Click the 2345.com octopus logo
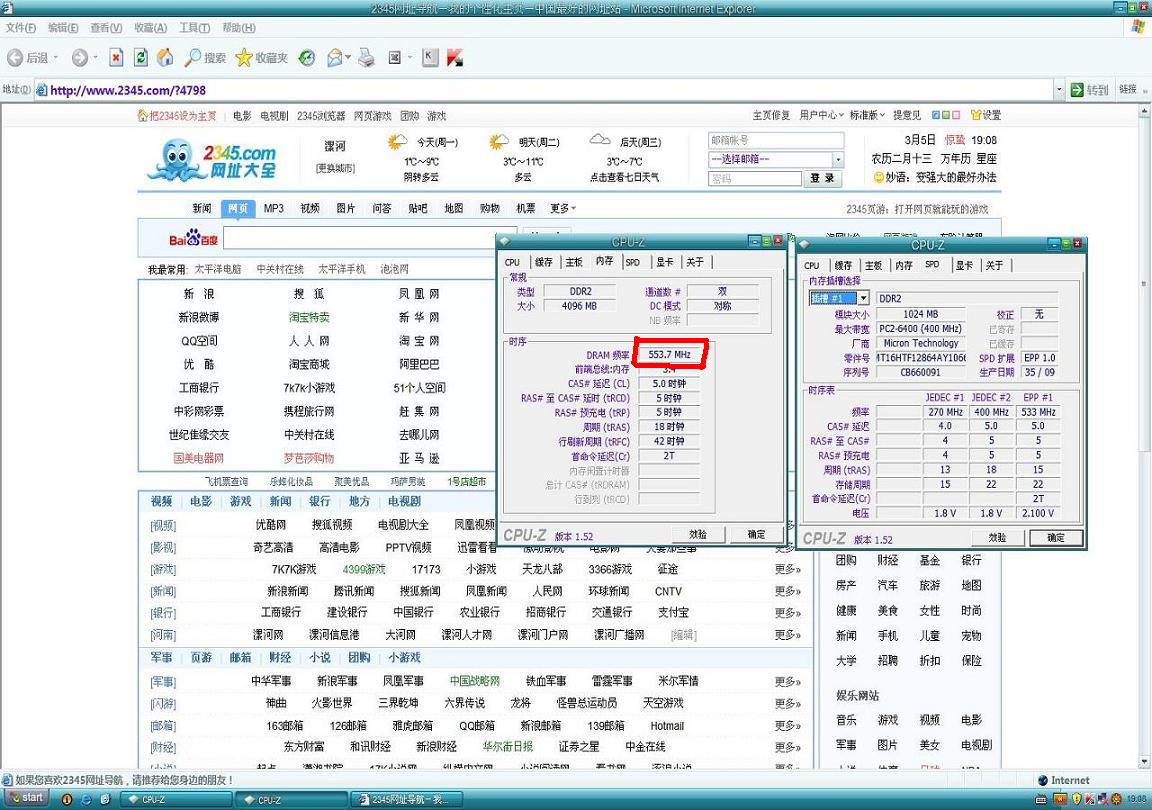 point(212,161)
